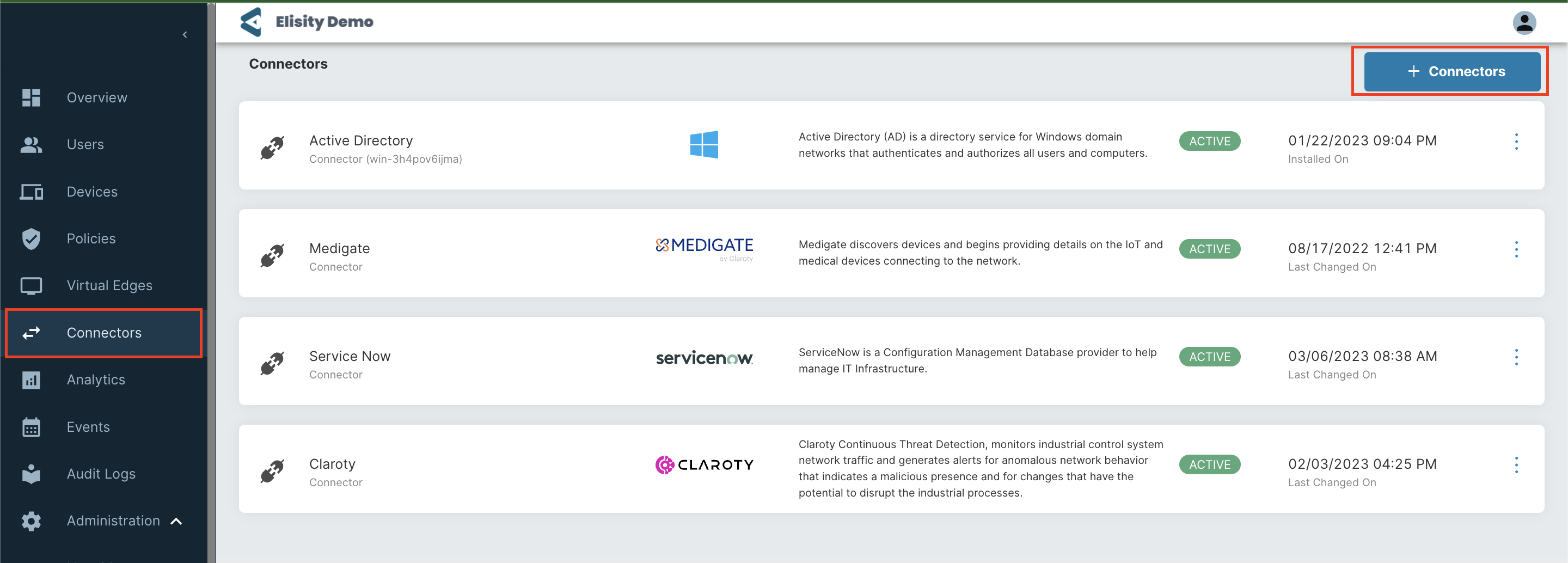Select the Claroty connector name
1568x563 pixels.
(x=332, y=464)
